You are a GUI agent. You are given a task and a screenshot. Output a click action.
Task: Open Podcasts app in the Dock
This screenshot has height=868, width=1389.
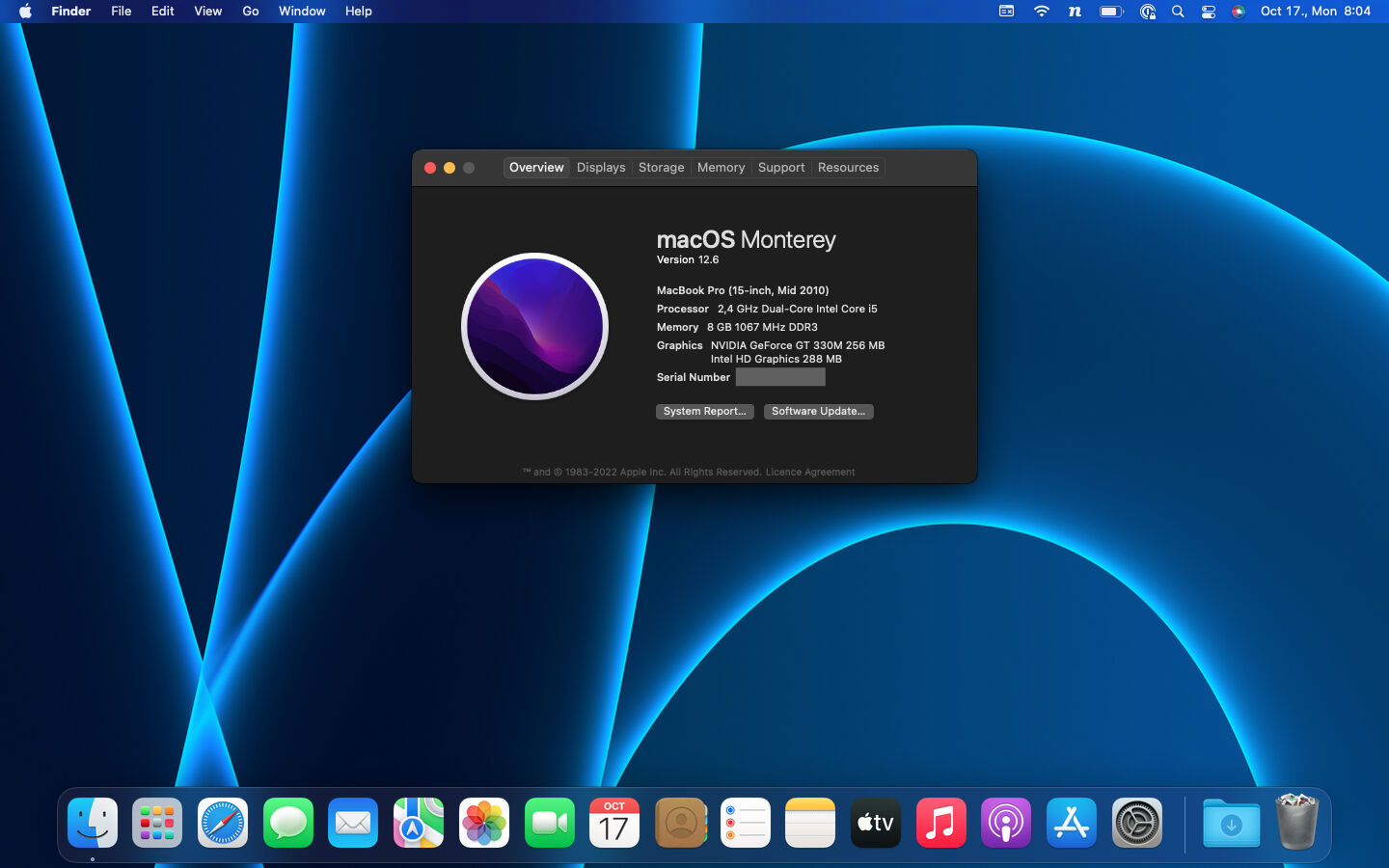pos(1006,823)
